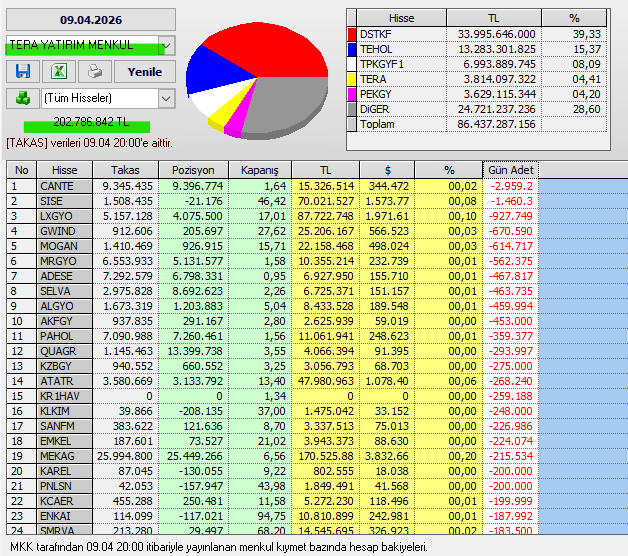
Task: Select the QUAGR stock cell
Action: [x=64, y=351]
